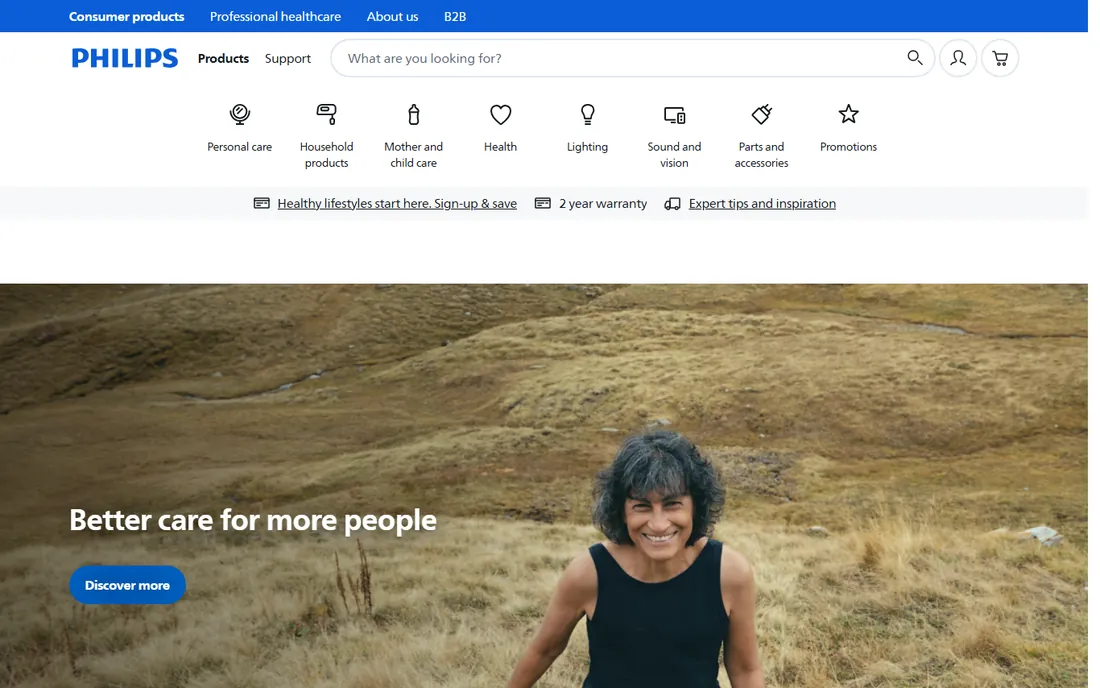Select the Health heart icon
The width and height of the screenshot is (1100, 688).
[x=500, y=114]
